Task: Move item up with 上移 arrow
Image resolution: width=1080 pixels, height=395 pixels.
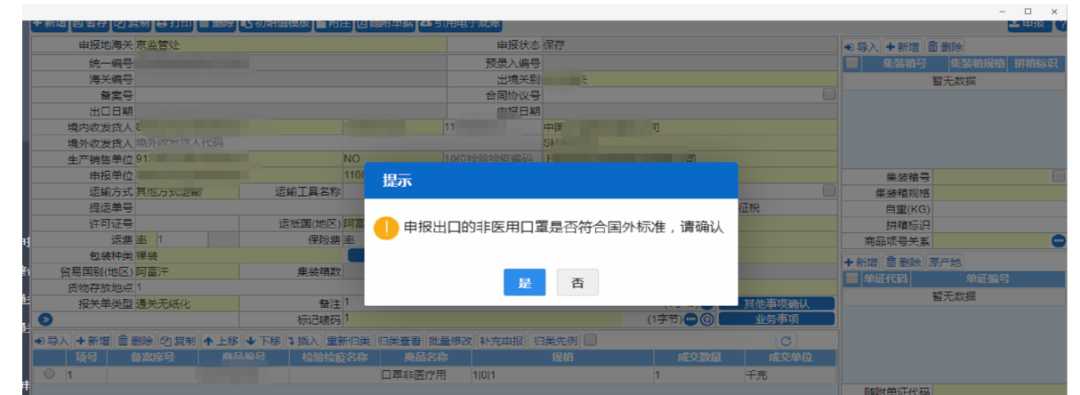Action: pyautogui.click(x=220, y=341)
